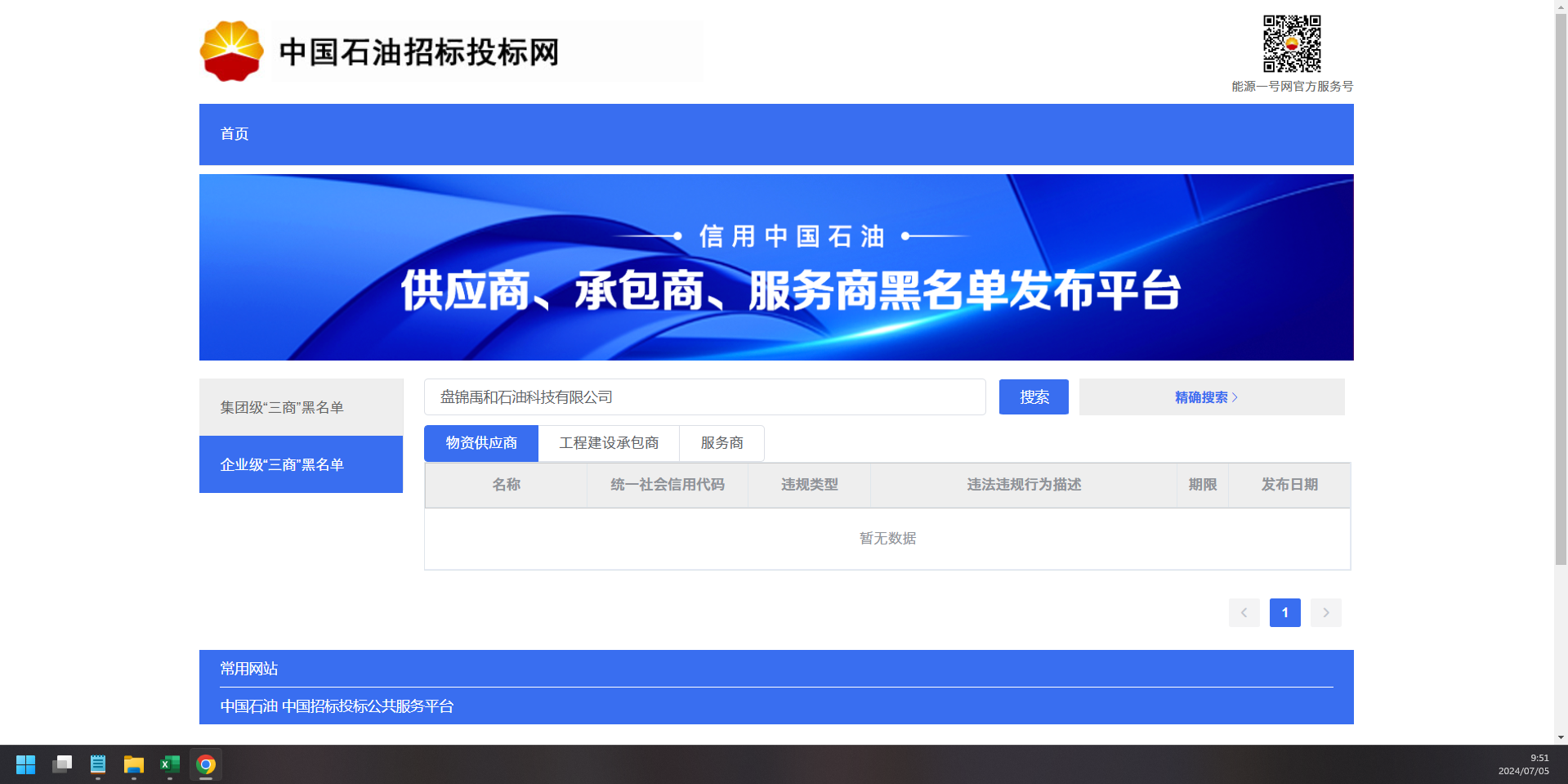1568x784 pixels.
Task: Open the 中国招标投标公共服务平台 link
Action: (368, 706)
